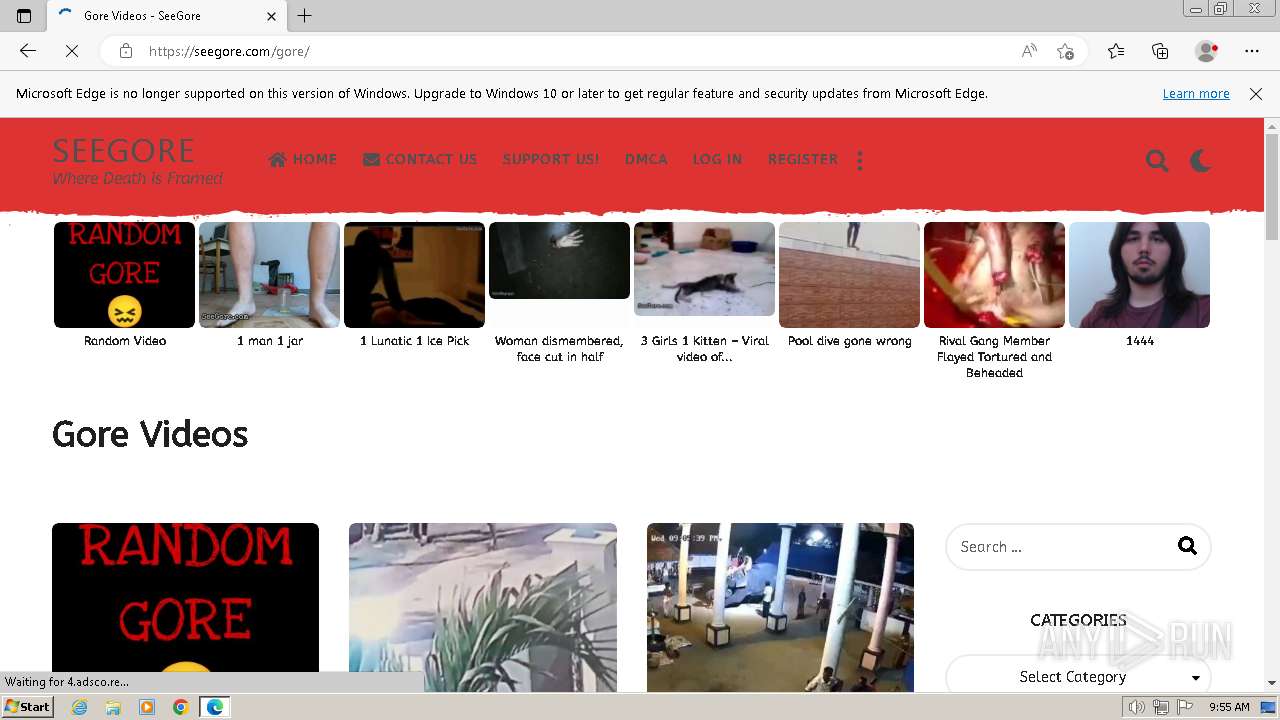Go back to the previous page
Image resolution: width=1280 pixels, height=720 pixels.
tap(28, 51)
